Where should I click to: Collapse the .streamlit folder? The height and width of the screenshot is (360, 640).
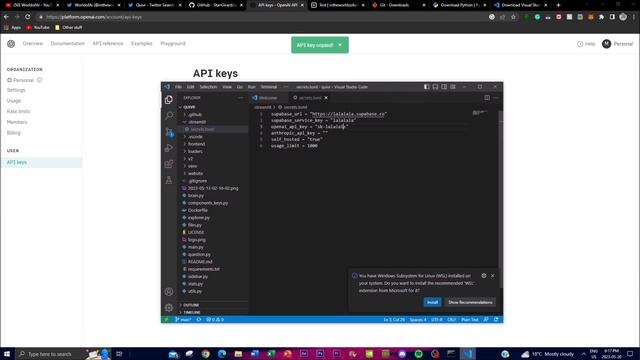pos(213,122)
